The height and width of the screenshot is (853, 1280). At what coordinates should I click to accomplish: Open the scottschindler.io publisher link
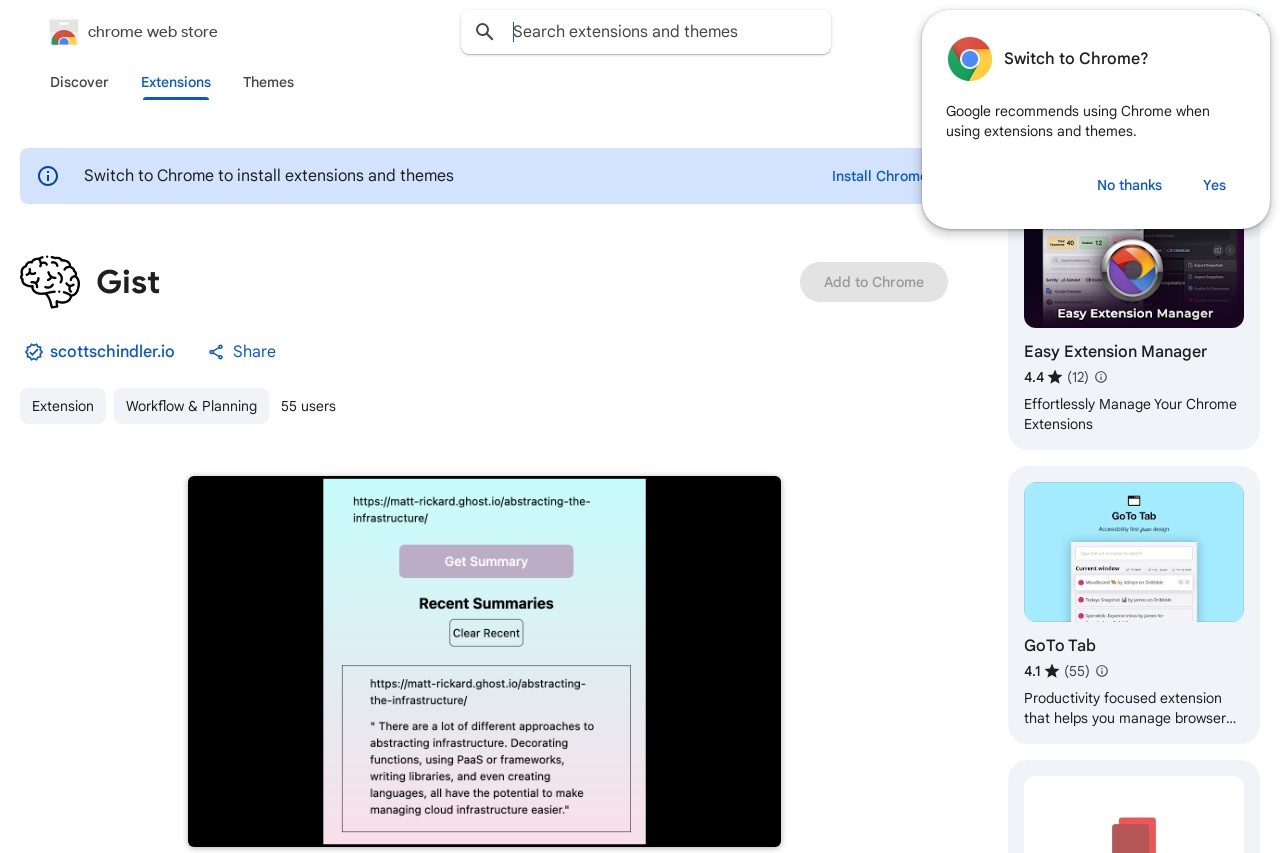[112, 352]
